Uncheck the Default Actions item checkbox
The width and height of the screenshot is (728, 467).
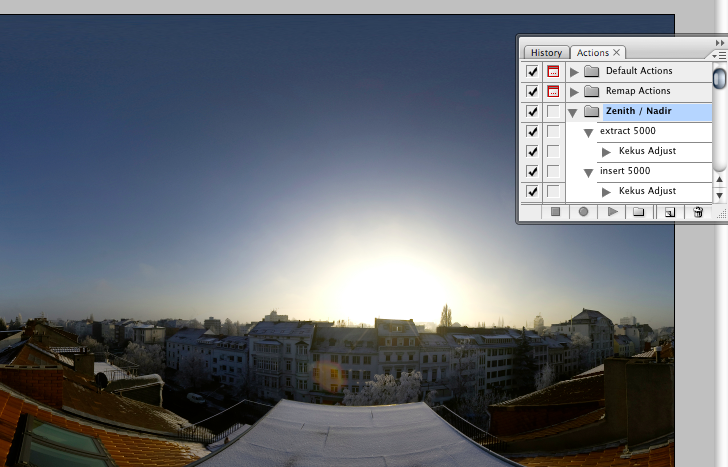[x=532, y=72]
